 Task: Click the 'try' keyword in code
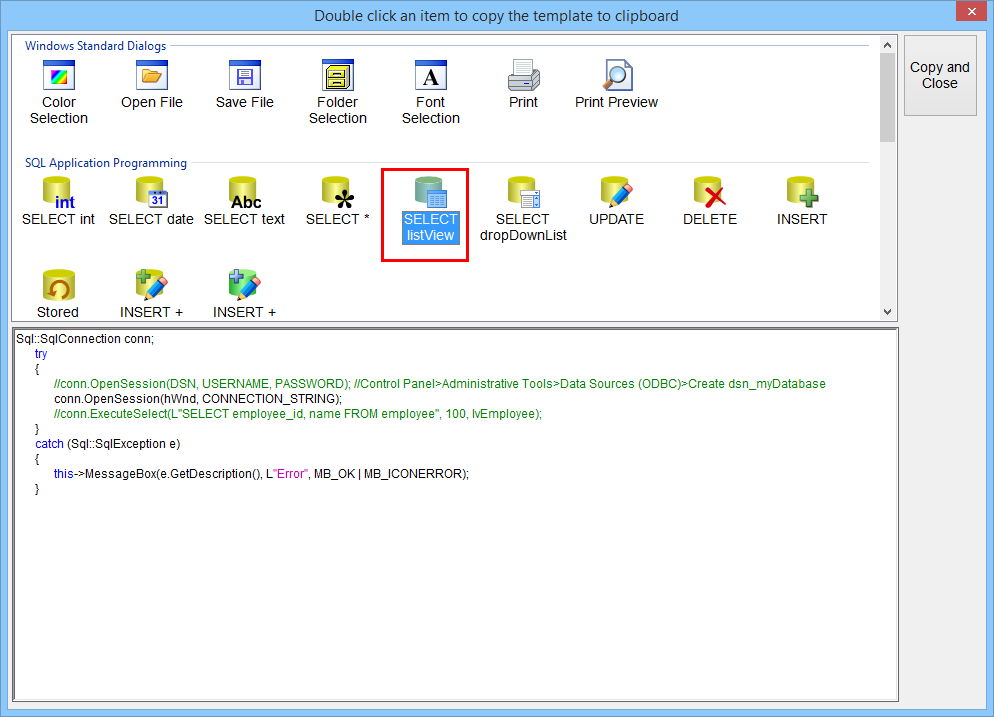click(41, 354)
